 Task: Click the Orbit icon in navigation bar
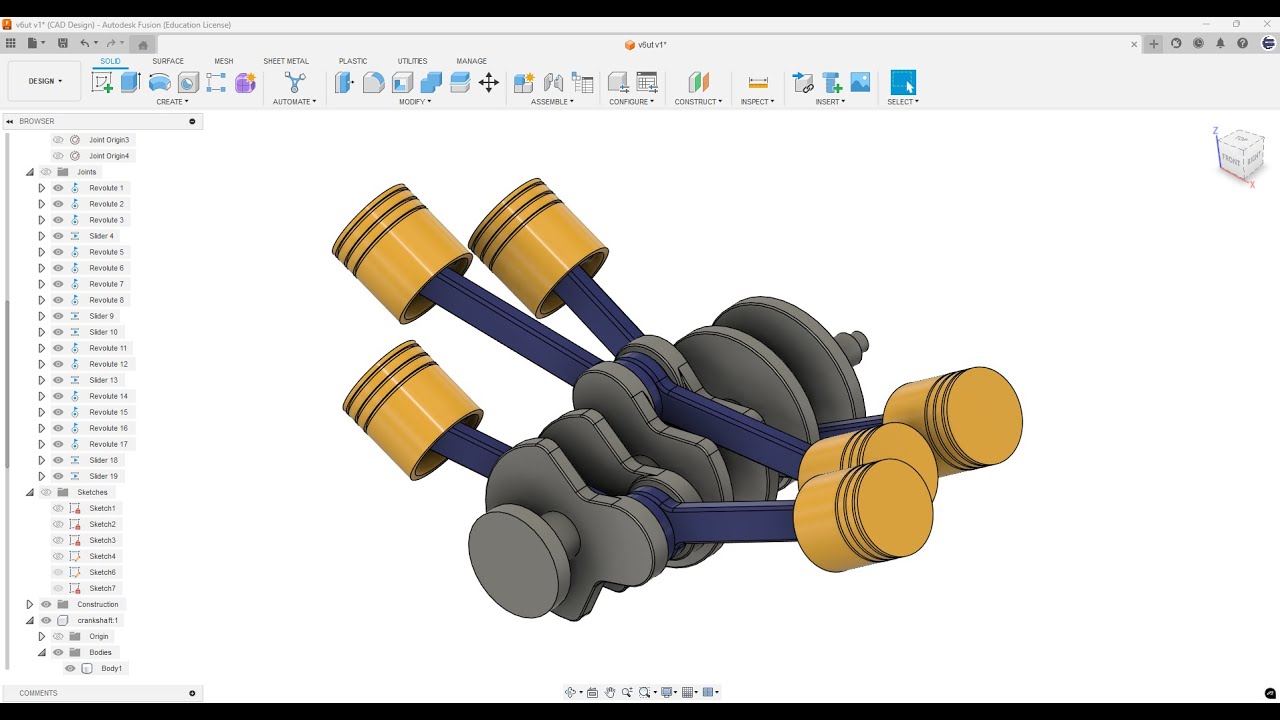pyautogui.click(x=571, y=692)
